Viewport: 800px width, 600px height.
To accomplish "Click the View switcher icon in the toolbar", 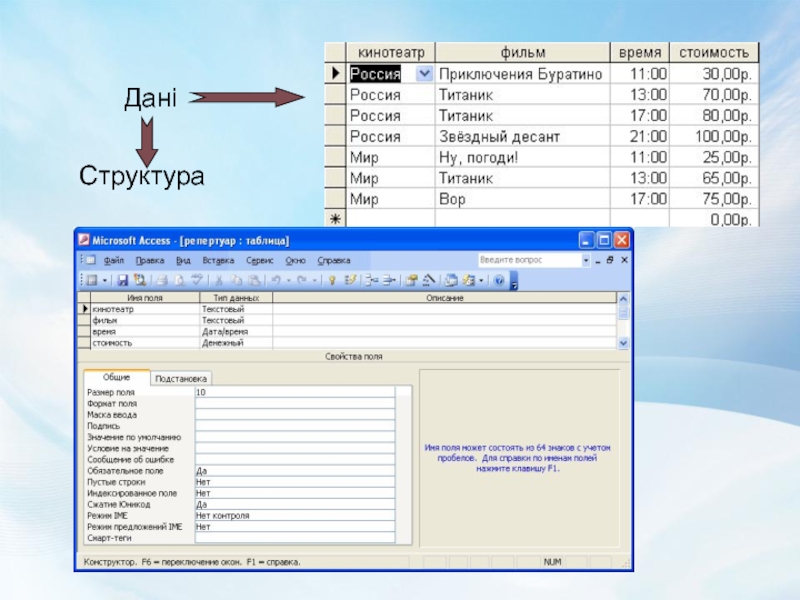I will pyautogui.click(x=91, y=281).
